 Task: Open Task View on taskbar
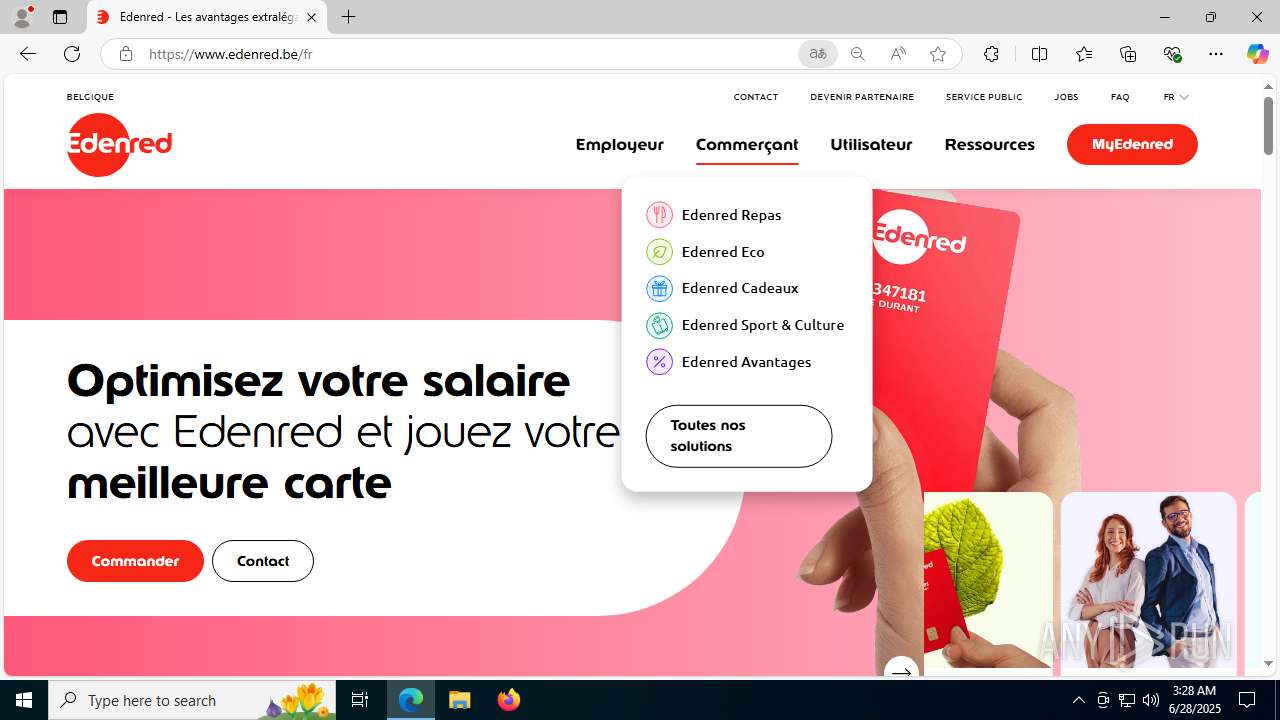360,700
